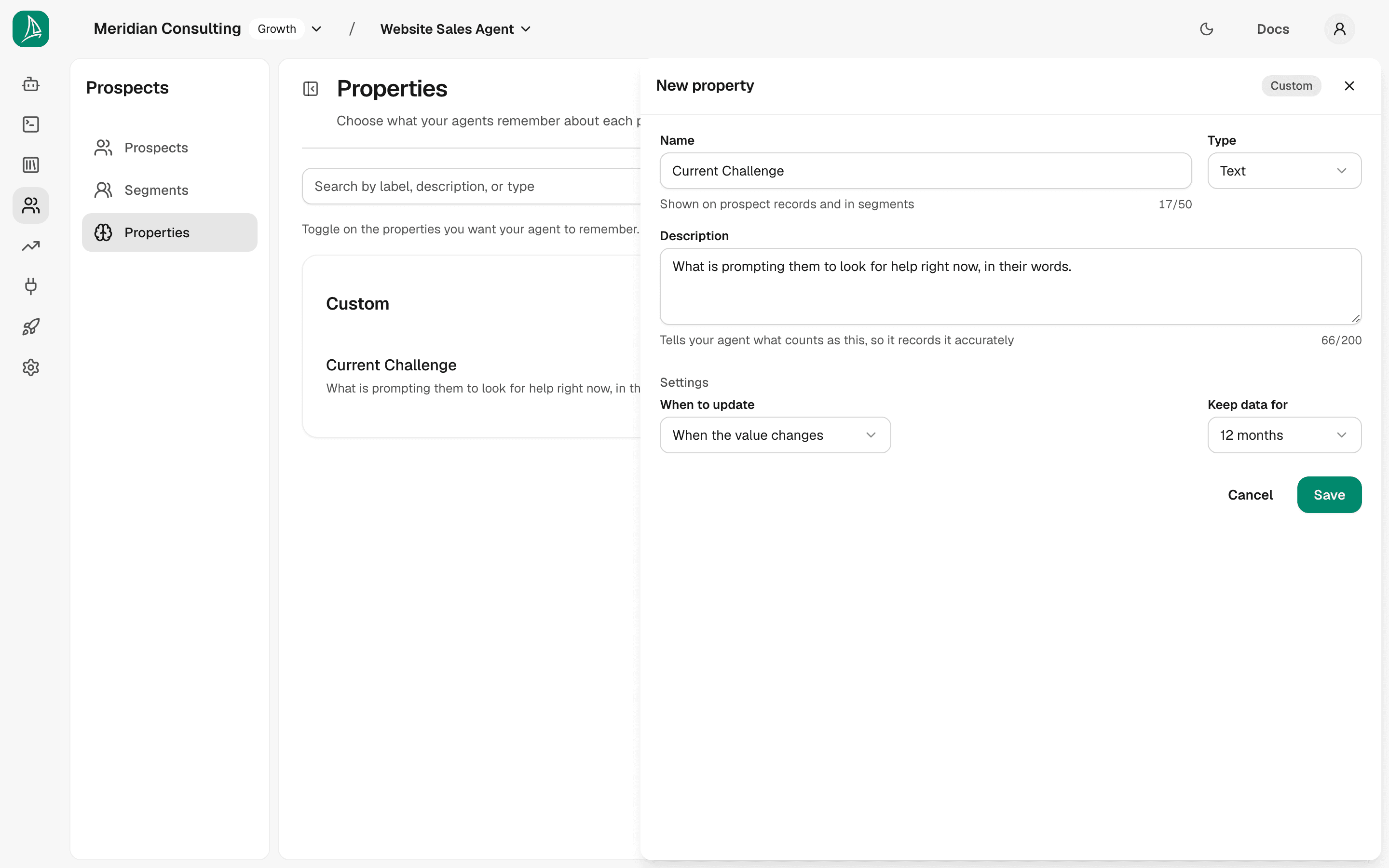Open the rocket deploy sidebar icon
This screenshot has width=1389, height=868.
coord(31,327)
